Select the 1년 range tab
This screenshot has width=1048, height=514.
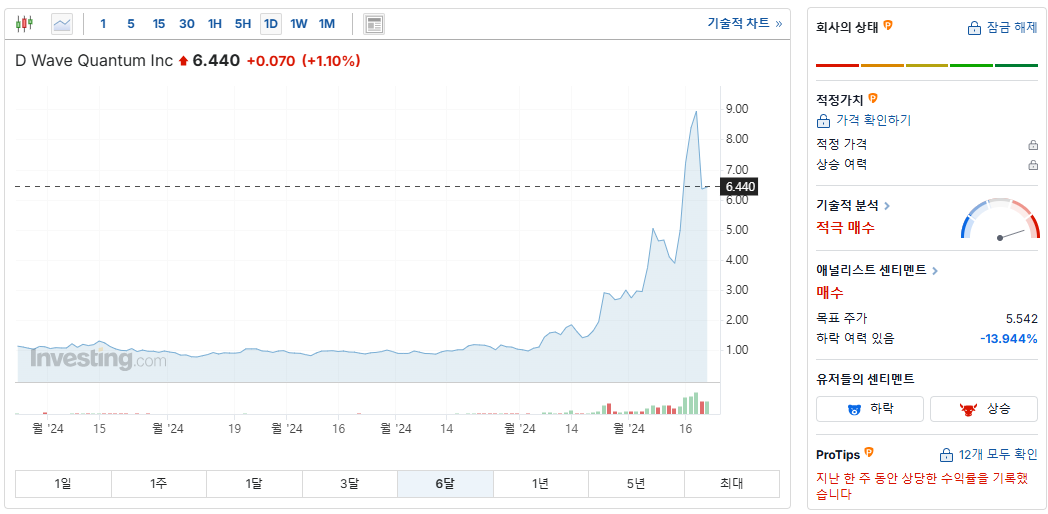[x=541, y=484]
